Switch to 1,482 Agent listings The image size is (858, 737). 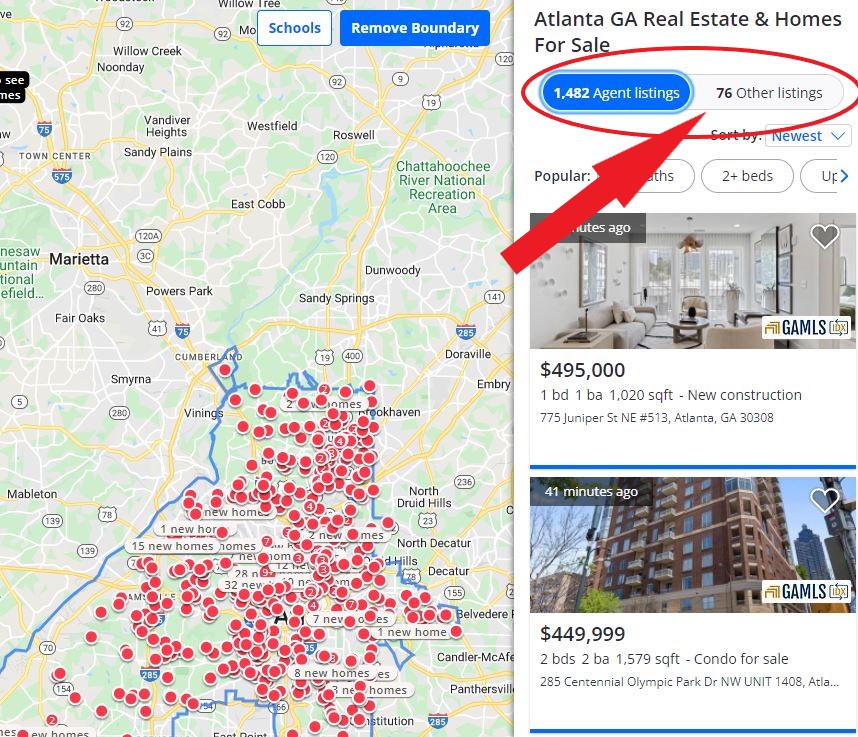tap(617, 93)
